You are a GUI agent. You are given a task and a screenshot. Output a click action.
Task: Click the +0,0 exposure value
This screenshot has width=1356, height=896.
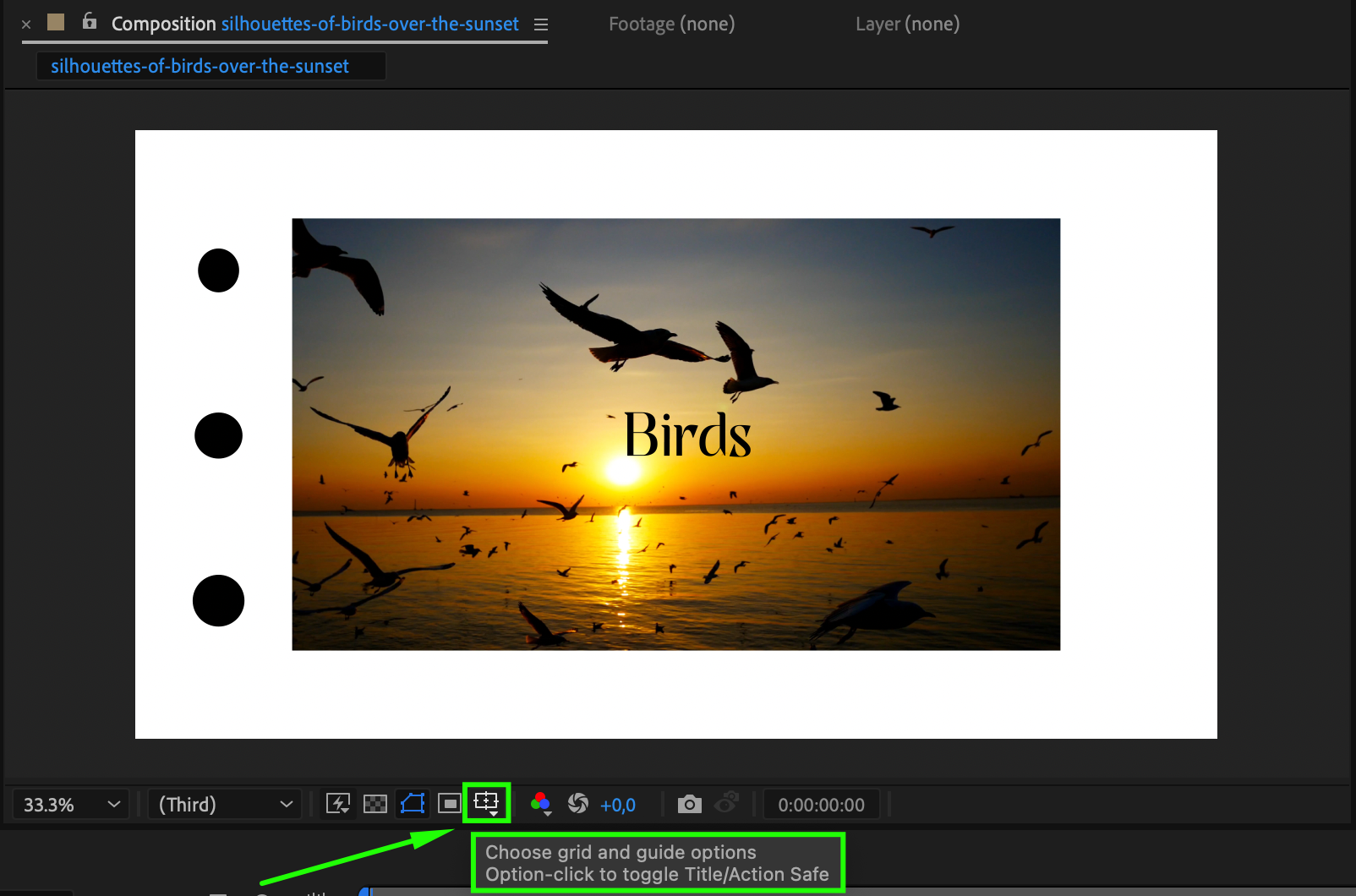(617, 806)
